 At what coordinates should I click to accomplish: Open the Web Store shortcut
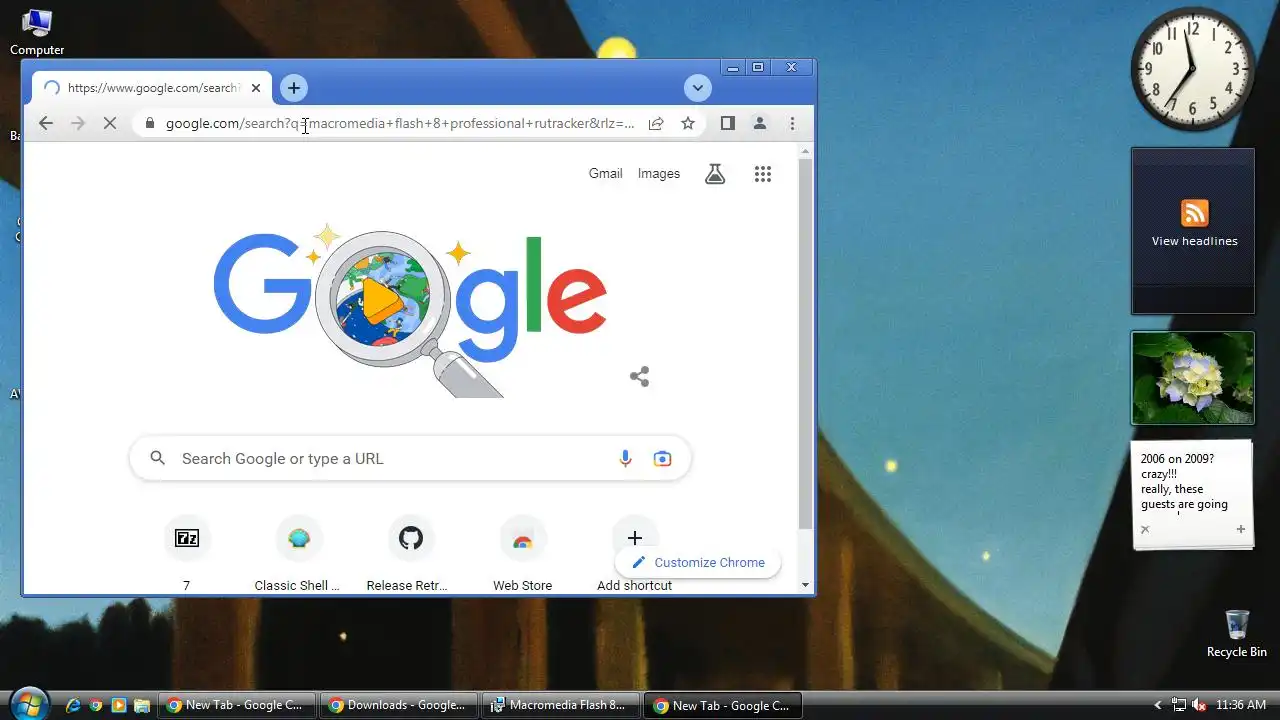click(522, 552)
